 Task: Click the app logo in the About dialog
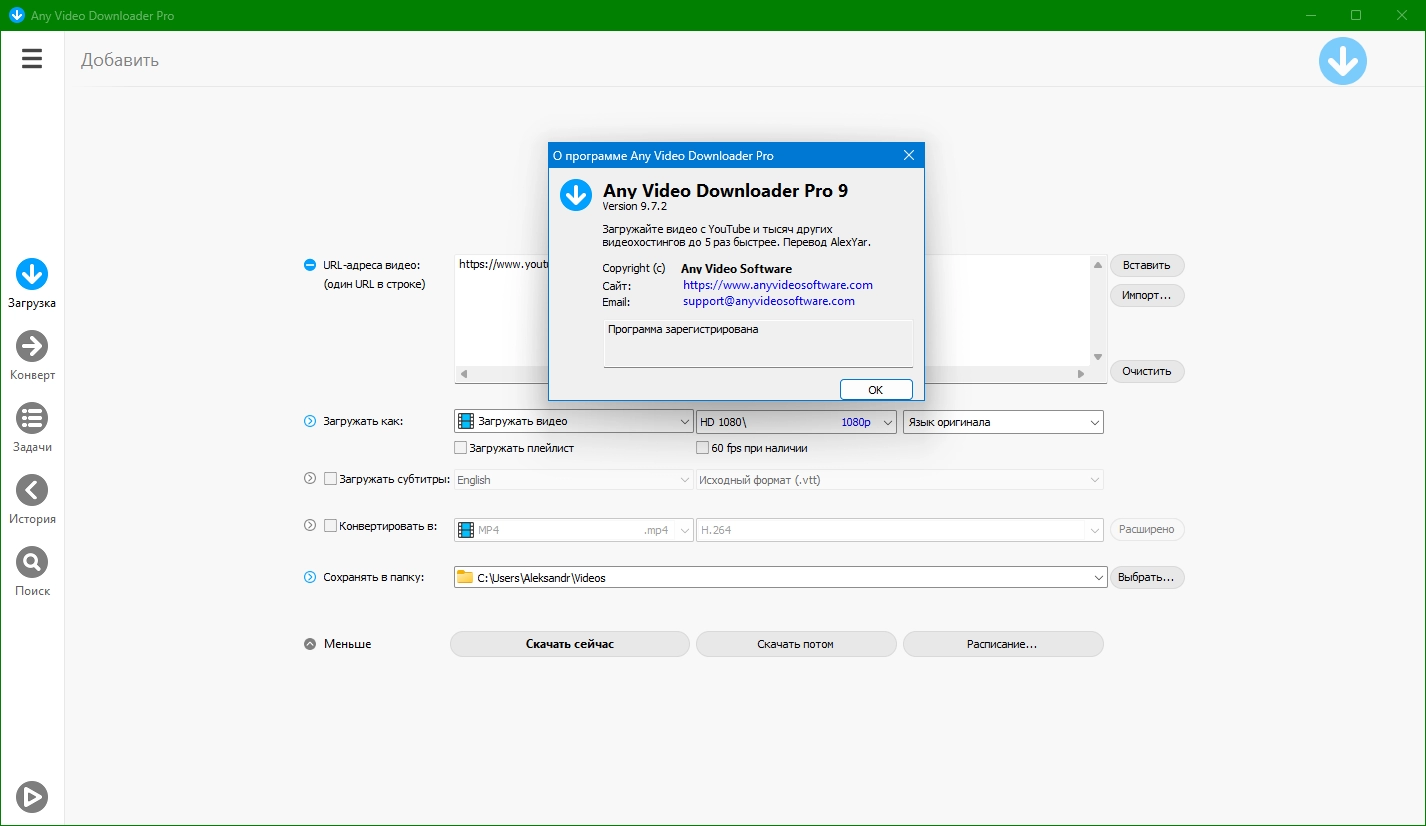coord(576,195)
